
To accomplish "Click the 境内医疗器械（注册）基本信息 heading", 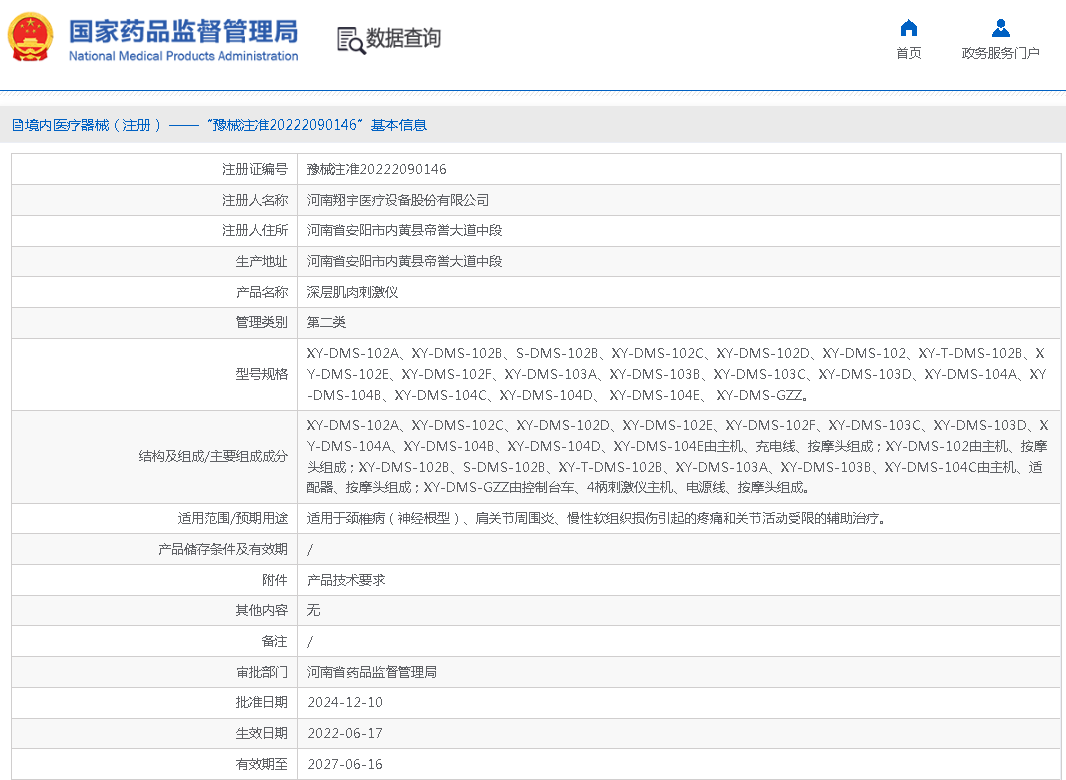I will [220, 125].
